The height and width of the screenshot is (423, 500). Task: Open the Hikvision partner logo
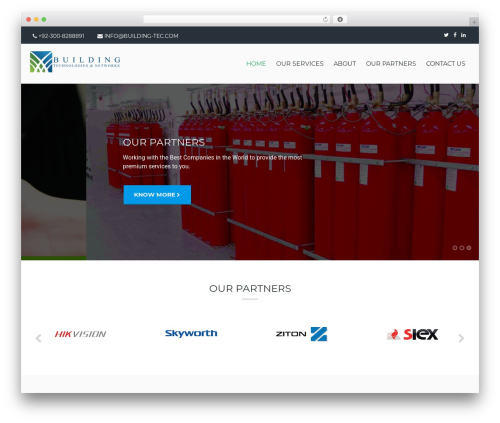tap(80, 334)
